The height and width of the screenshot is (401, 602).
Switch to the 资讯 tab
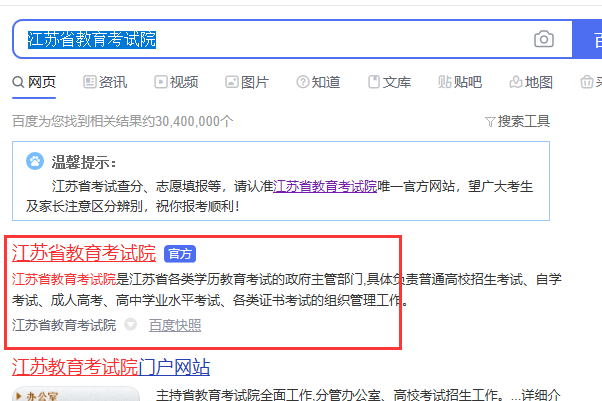pyautogui.click(x=105, y=82)
